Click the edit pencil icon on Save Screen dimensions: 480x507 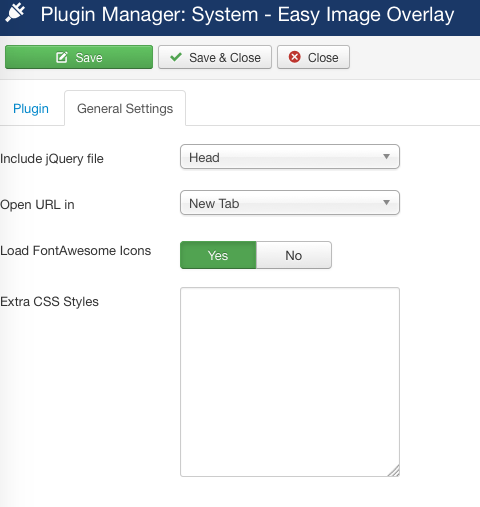tap(62, 57)
